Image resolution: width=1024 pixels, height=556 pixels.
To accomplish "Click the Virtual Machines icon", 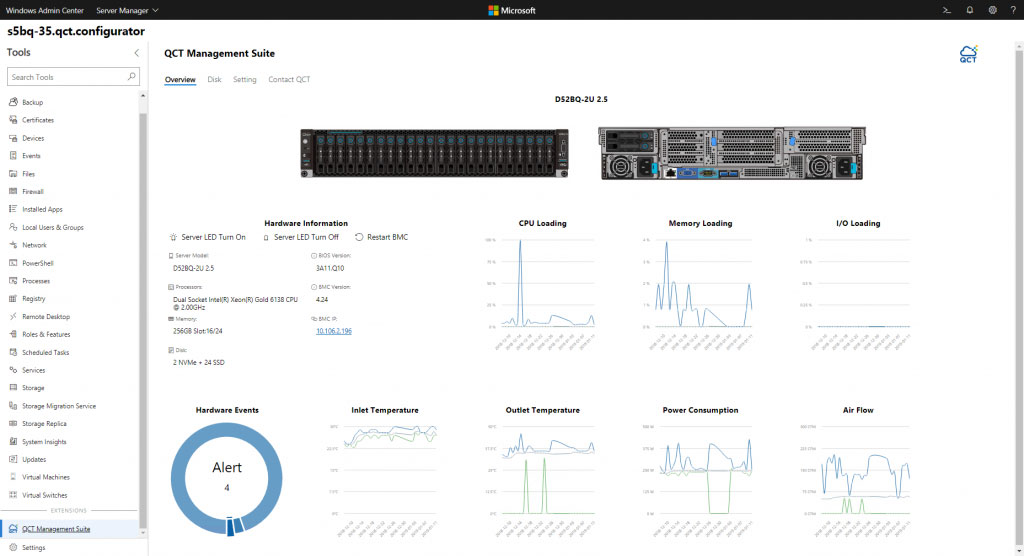I will [x=13, y=477].
